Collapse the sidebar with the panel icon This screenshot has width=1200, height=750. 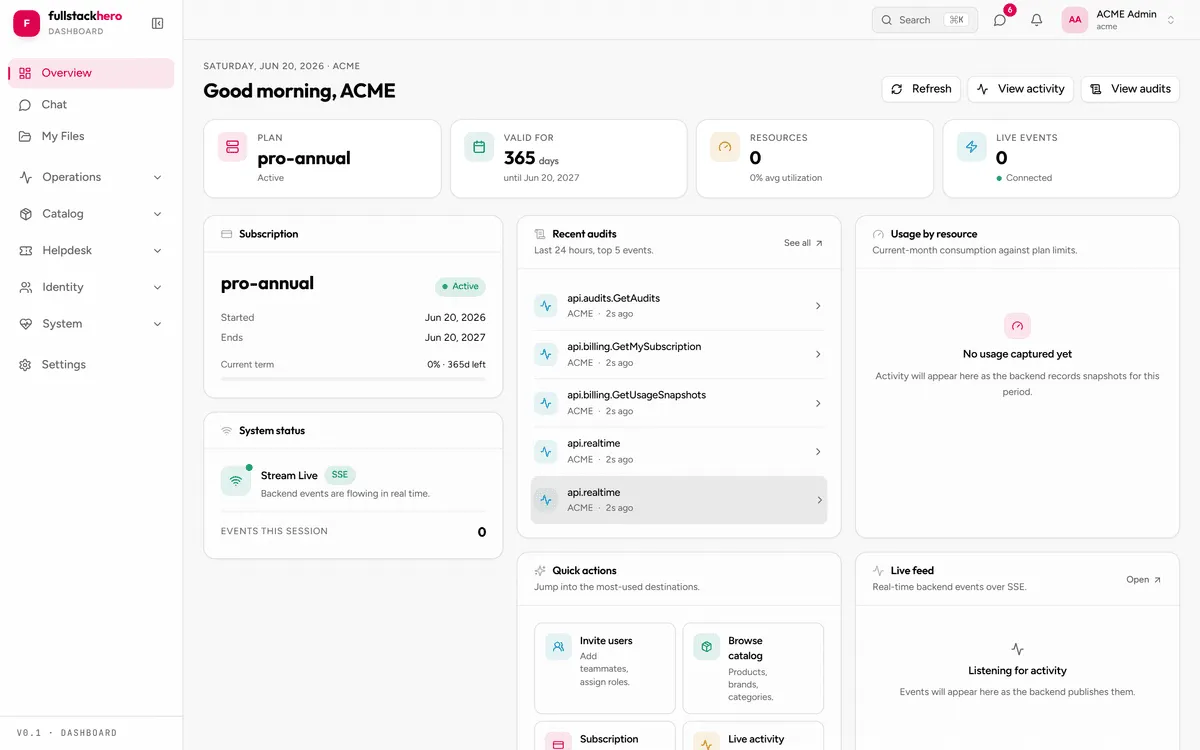click(157, 23)
